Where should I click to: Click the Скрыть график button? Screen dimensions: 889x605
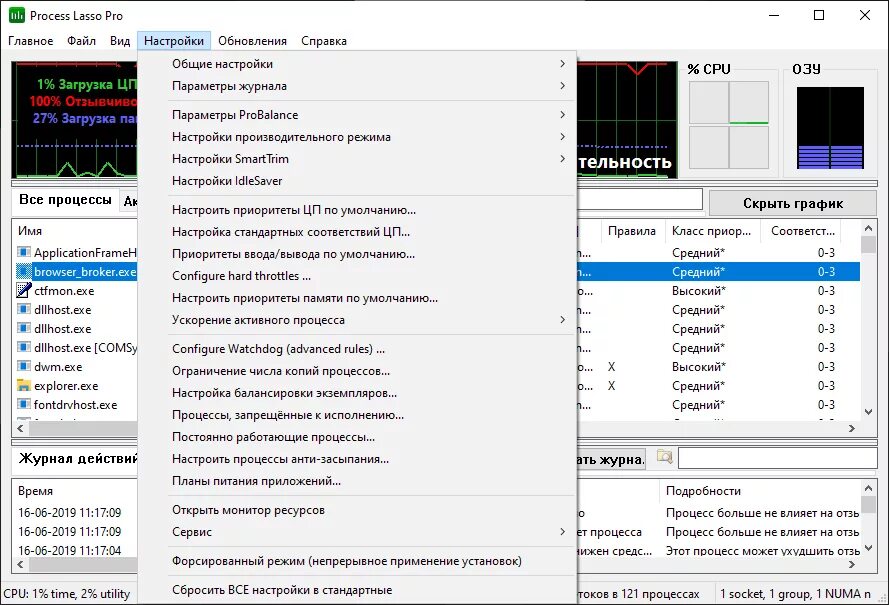coord(793,204)
